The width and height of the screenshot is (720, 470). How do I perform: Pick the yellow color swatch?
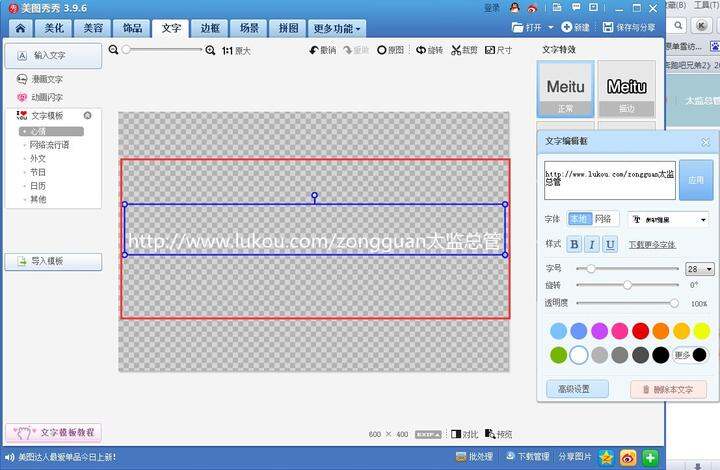coord(701,331)
